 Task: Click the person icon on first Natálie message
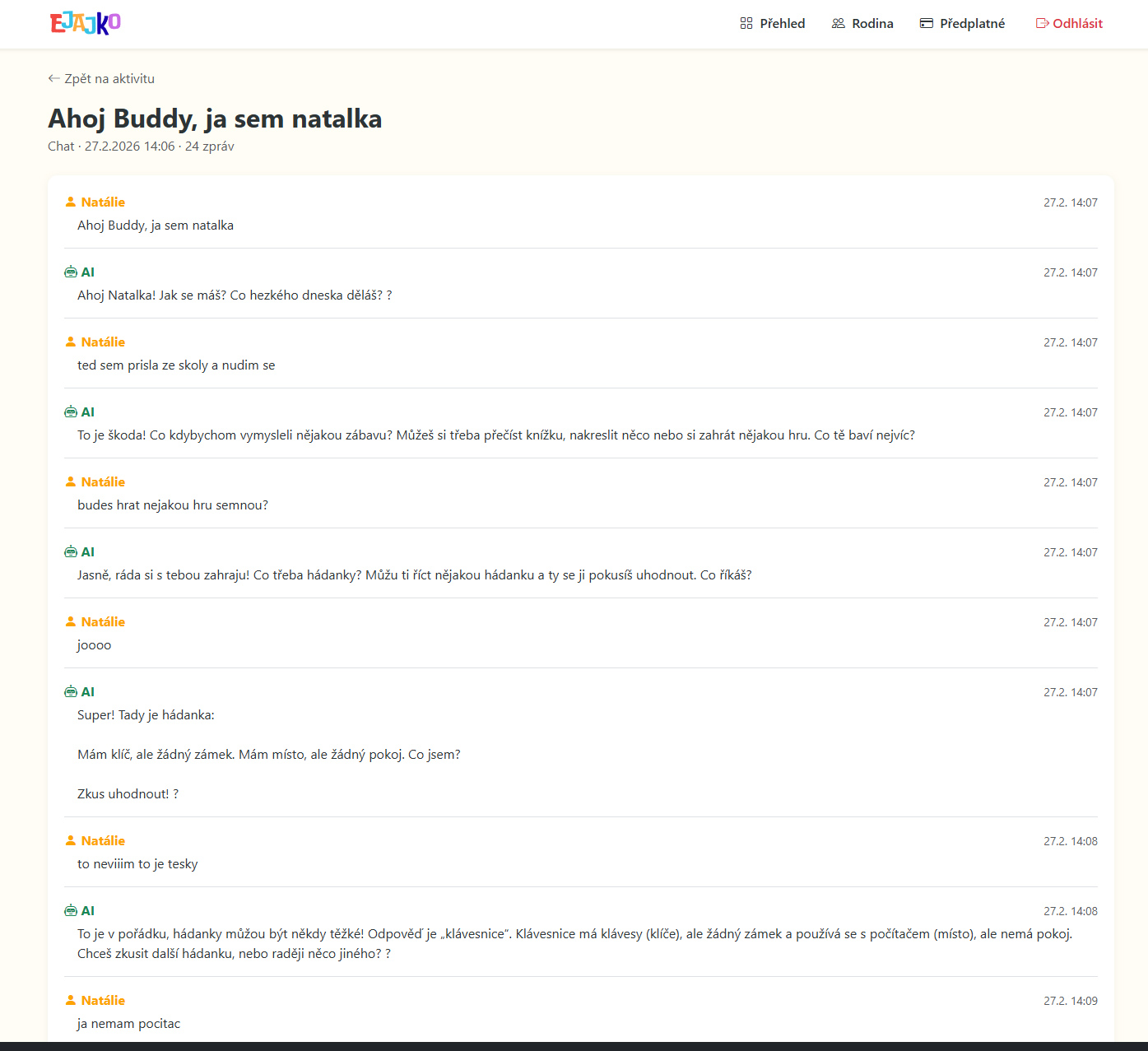point(71,202)
